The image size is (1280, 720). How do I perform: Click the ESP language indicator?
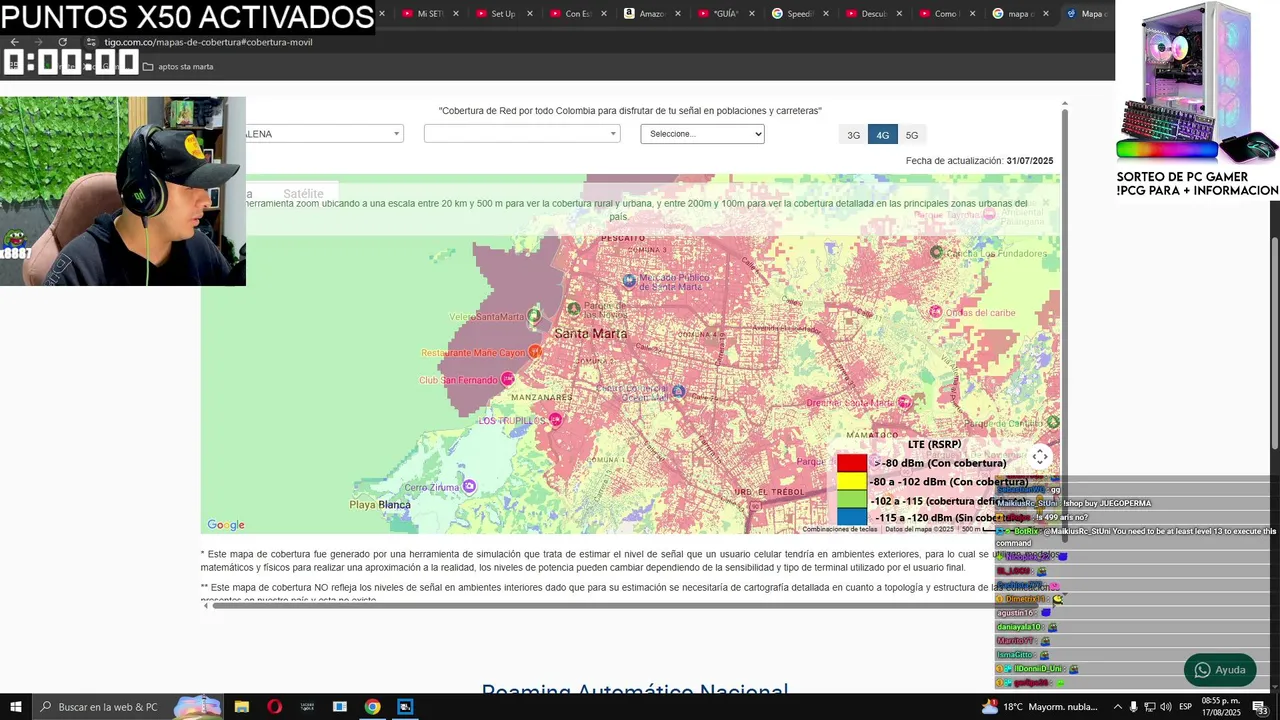point(1185,707)
